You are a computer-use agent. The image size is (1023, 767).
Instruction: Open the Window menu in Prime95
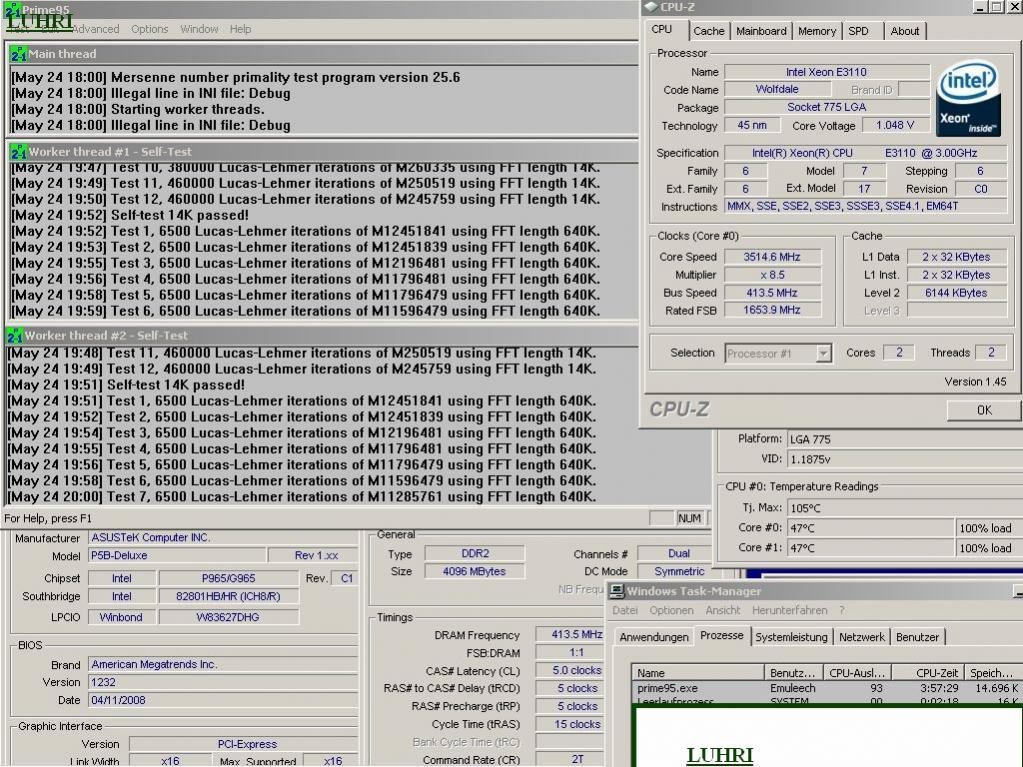[199, 29]
